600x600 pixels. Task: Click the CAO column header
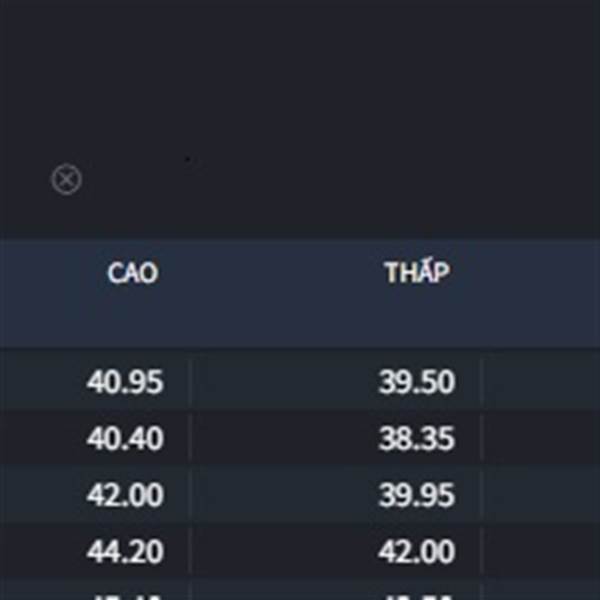(x=133, y=273)
